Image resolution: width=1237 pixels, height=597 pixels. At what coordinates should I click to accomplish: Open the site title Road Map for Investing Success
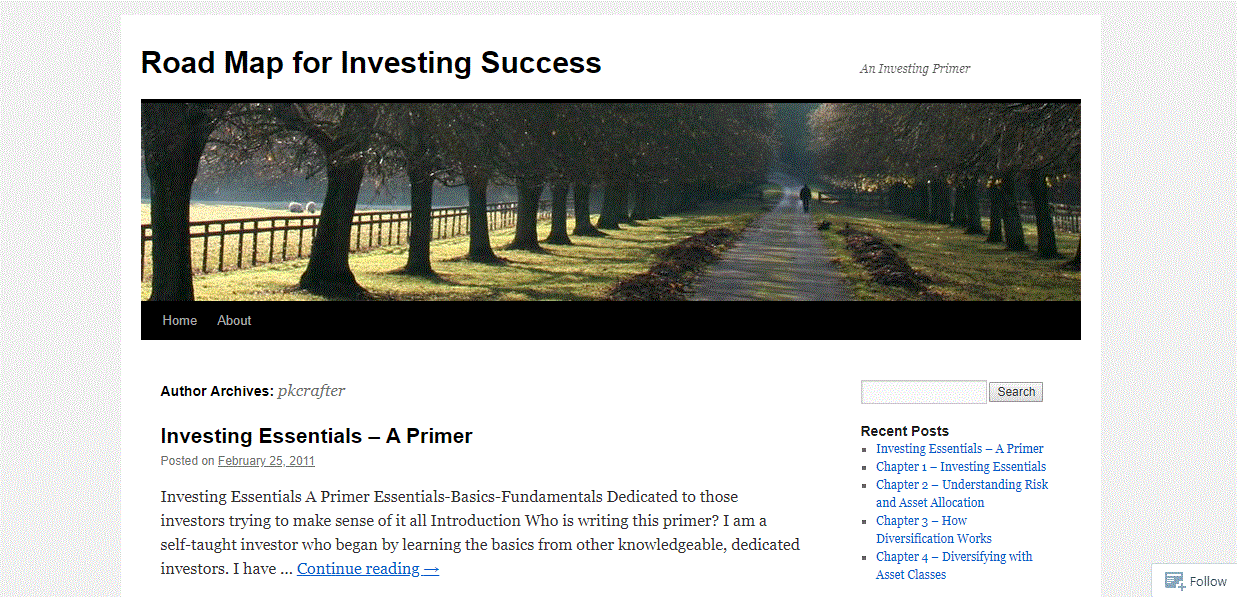(371, 63)
